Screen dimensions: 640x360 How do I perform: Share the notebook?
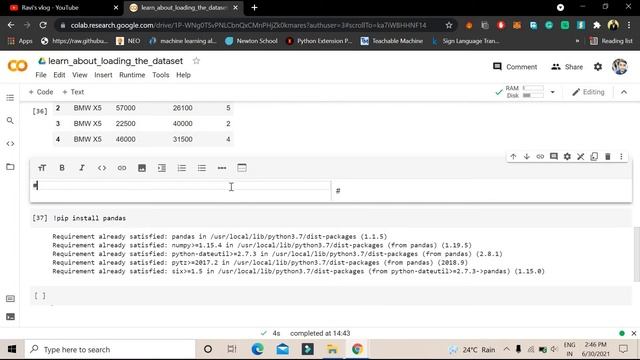[x=567, y=67]
